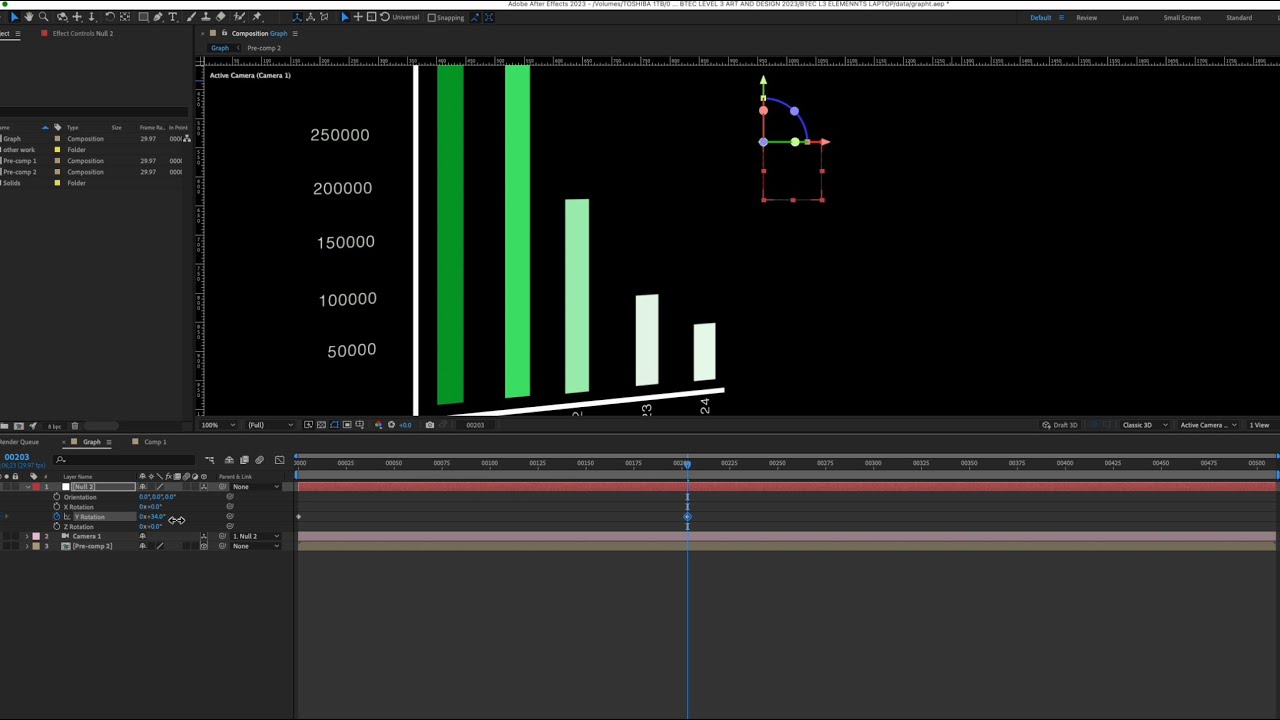
Task: Open the Active Camera view dropdown
Action: coord(1208,425)
